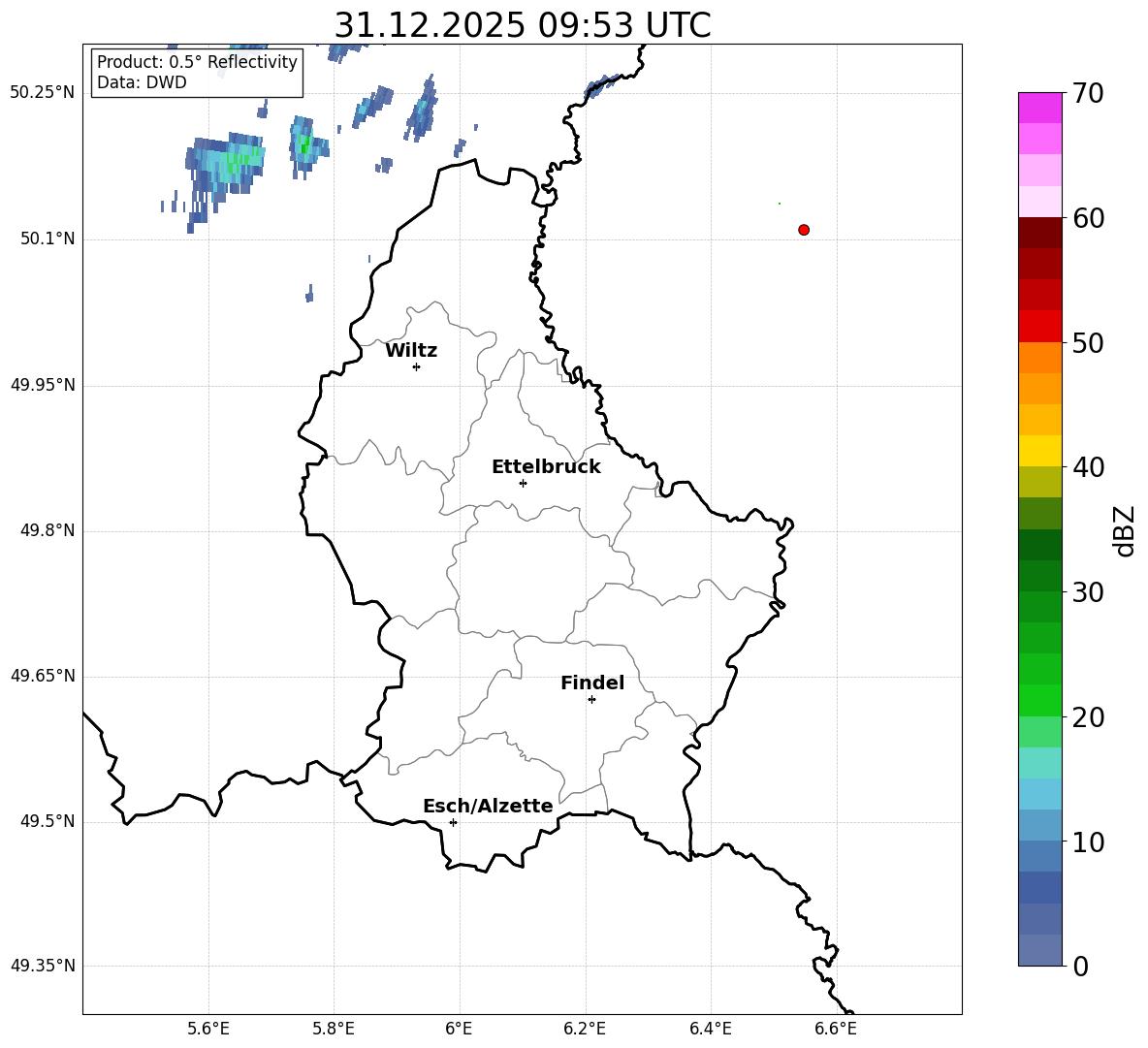Screen dimensions: 1148x1048
Task: Click the dBZ colorbar label
Action: 1125,530
